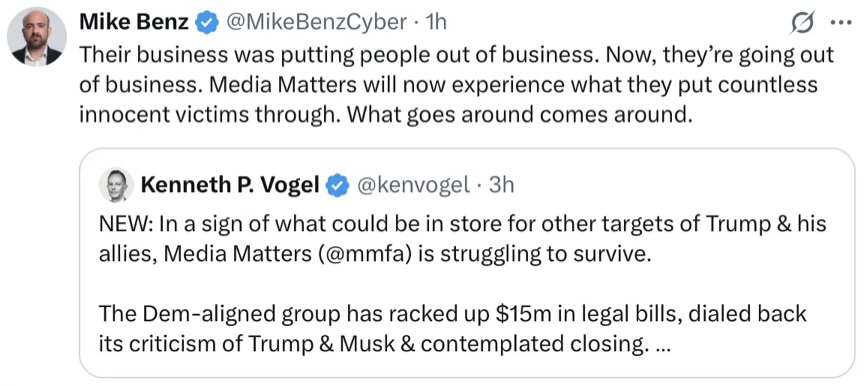Open Kenneth P. Vogel's small avatar
864x386 pixels.
point(116,185)
